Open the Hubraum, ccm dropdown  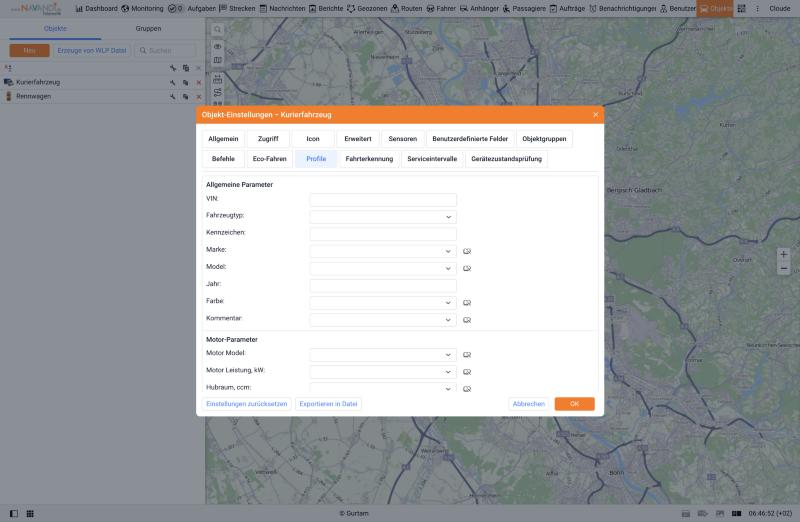(x=383, y=388)
